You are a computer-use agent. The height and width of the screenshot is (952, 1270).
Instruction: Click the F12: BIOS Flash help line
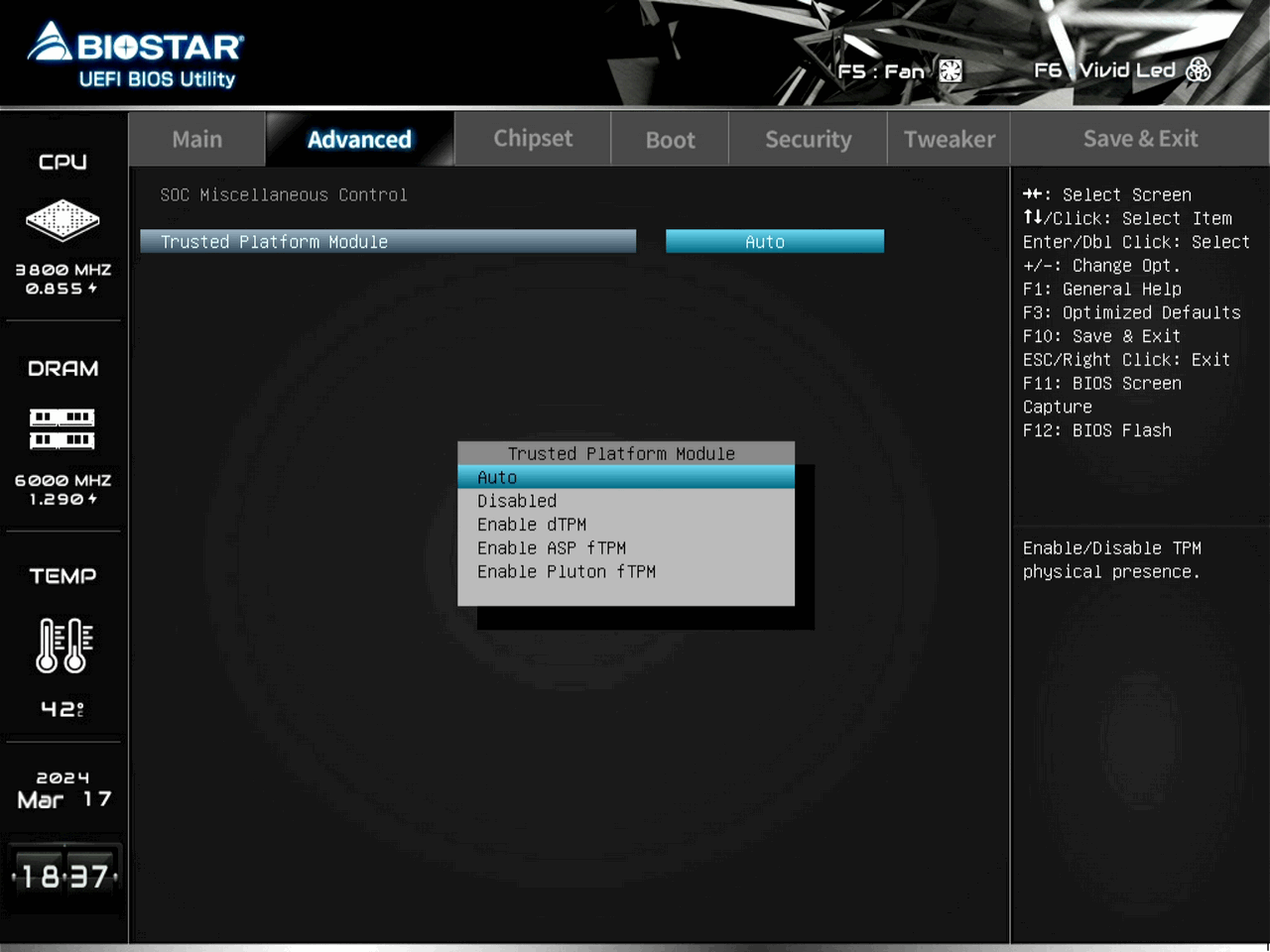click(1097, 430)
